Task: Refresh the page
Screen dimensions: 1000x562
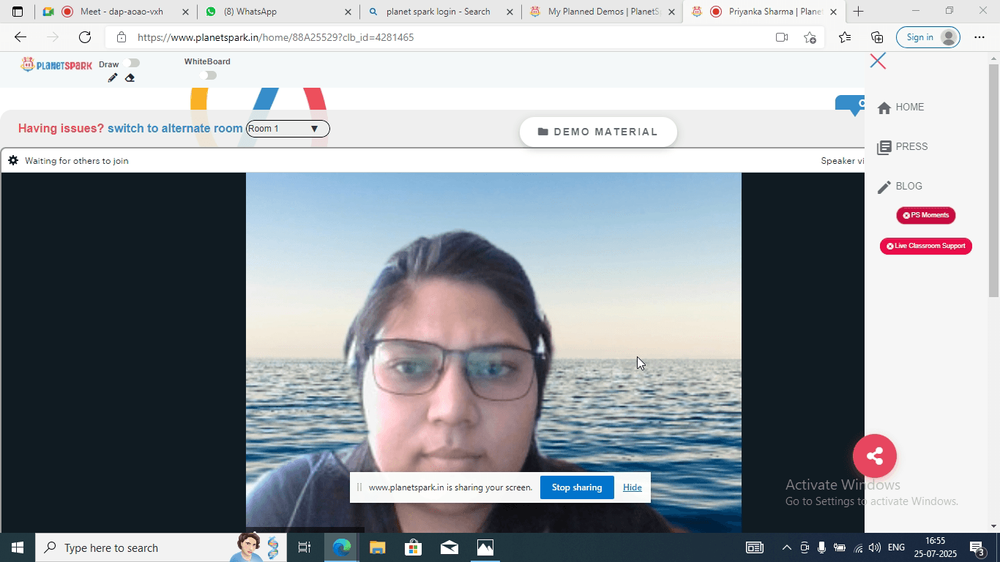Action: pyautogui.click(x=85, y=37)
